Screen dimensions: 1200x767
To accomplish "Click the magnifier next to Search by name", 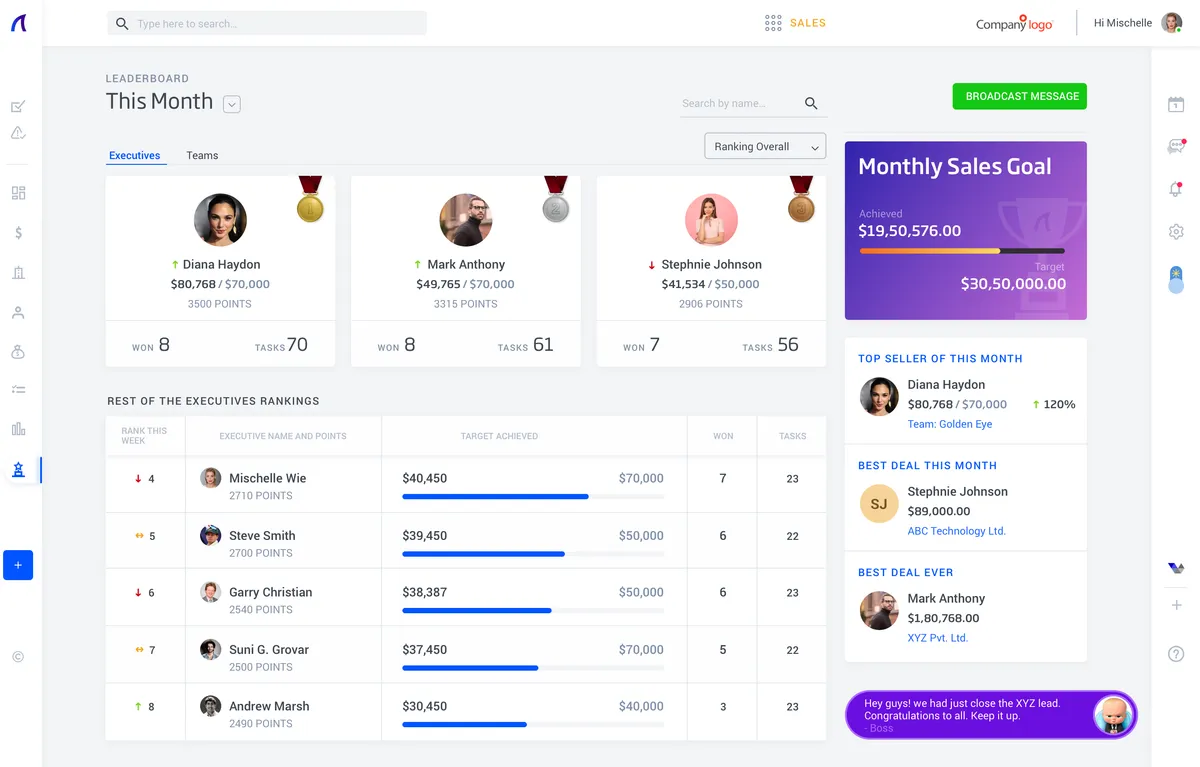I will point(811,103).
